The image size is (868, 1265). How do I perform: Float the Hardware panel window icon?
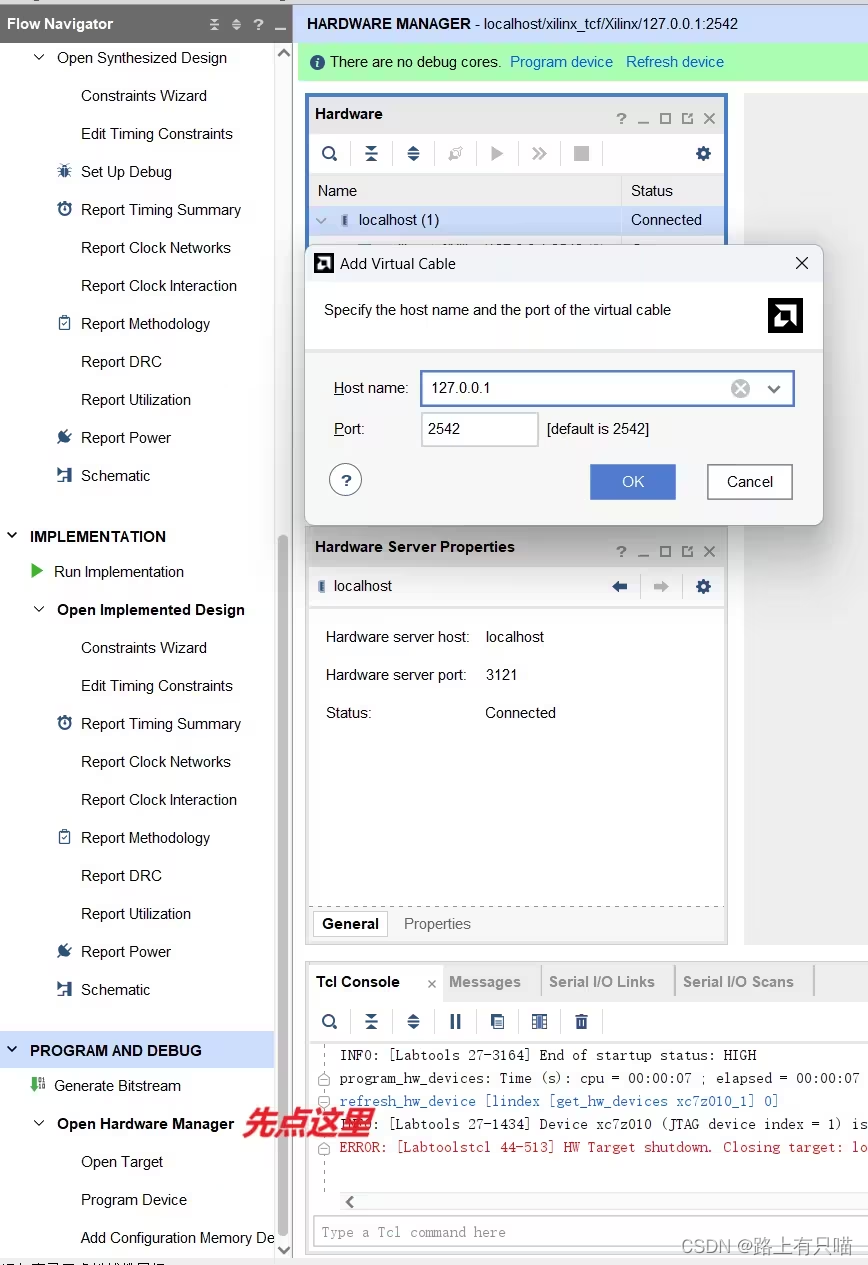(687, 118)
